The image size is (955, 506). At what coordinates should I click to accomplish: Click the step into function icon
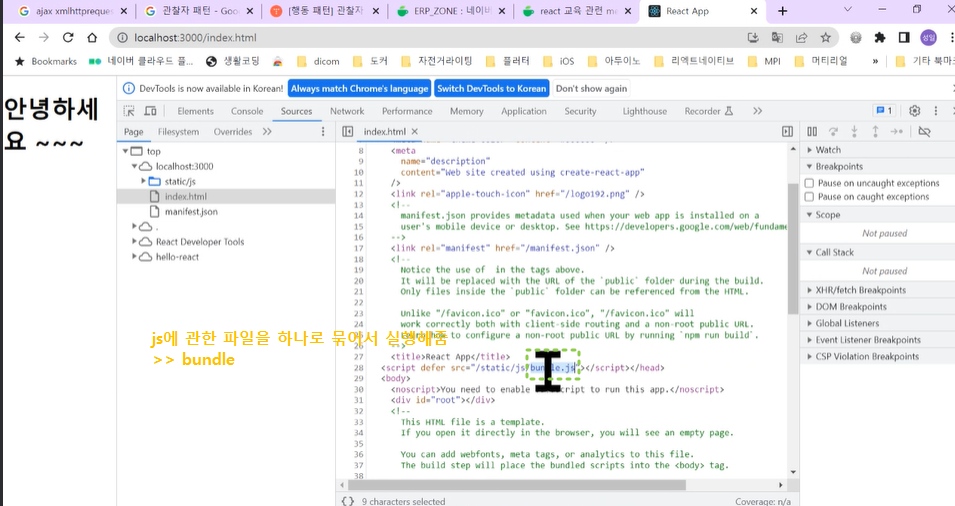855,132
